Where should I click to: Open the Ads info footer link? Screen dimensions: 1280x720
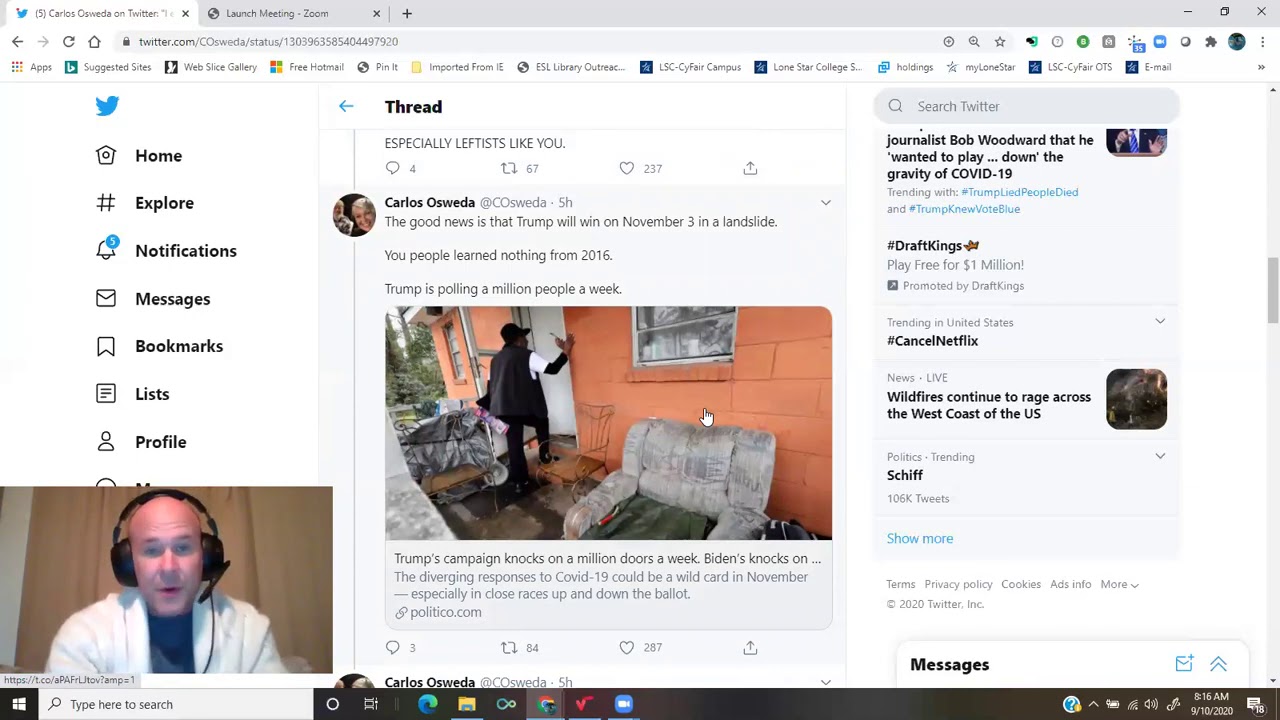[x=1070, y=584]
